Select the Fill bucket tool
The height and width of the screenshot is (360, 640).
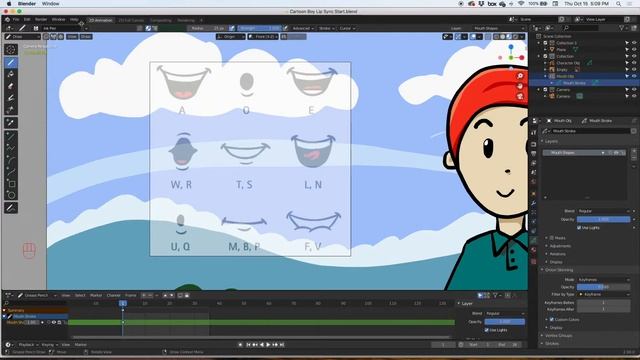point(11,74)
